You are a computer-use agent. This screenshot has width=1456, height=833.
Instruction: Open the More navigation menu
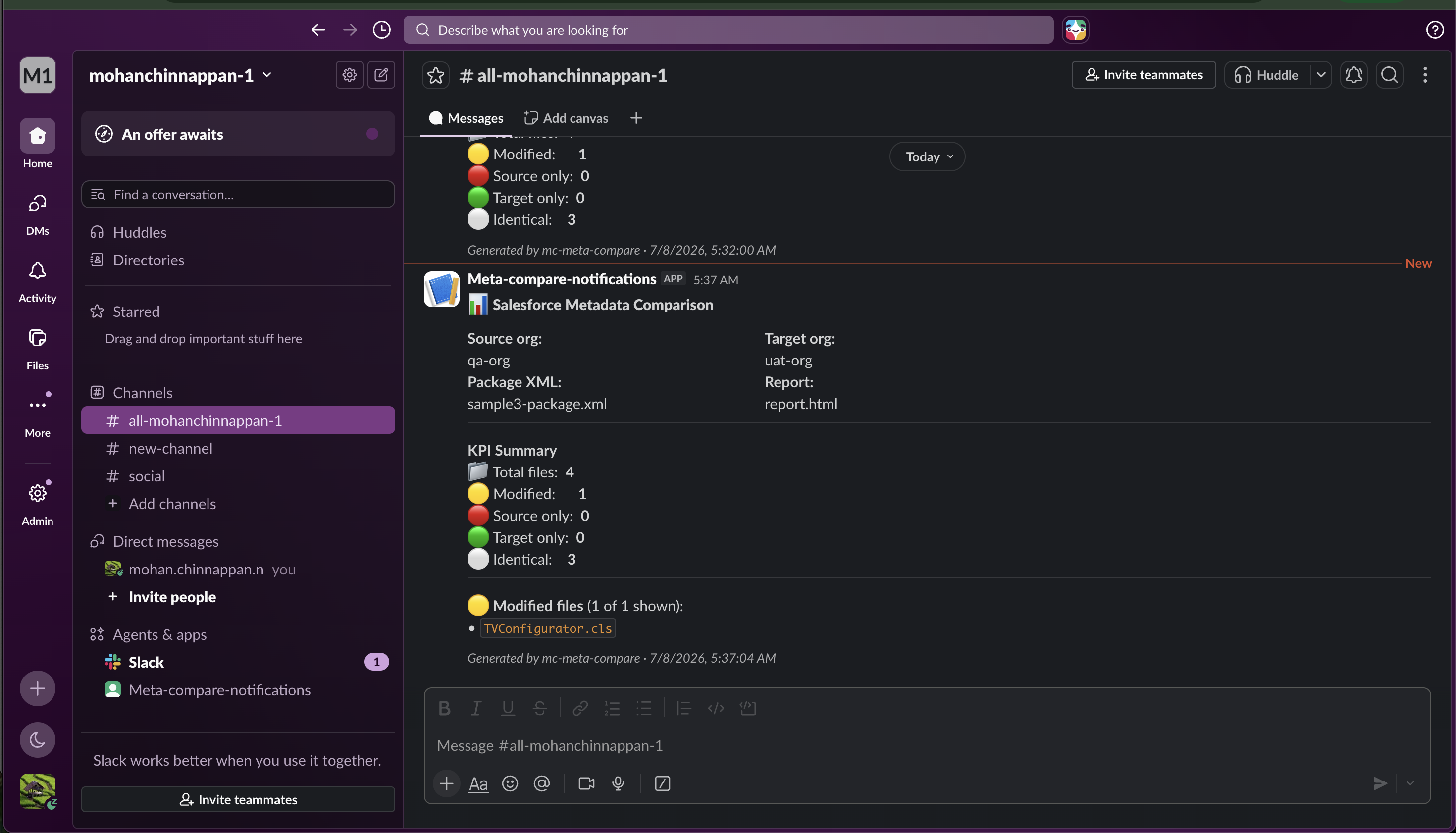coord(37,415)
